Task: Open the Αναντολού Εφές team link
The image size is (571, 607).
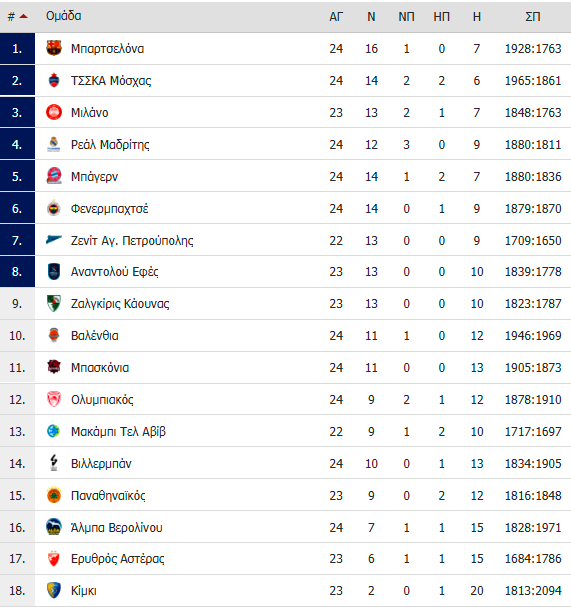Action: click(x=115, y=272)
